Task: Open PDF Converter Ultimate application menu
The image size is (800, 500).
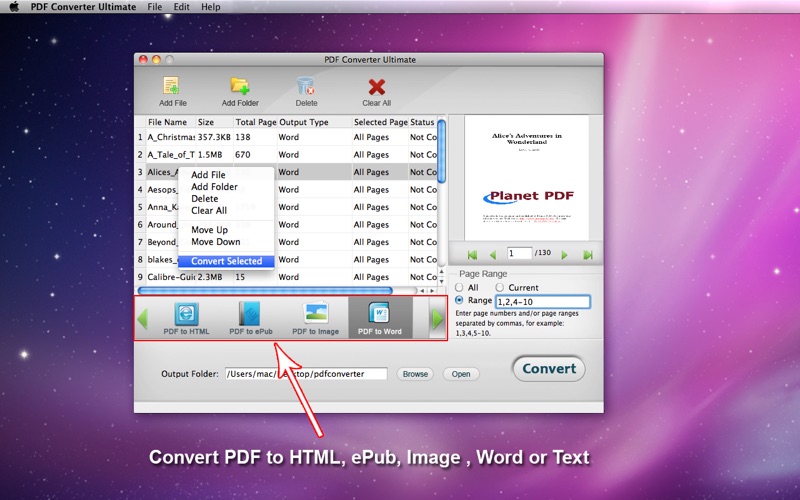Action: tap(83, 7)
